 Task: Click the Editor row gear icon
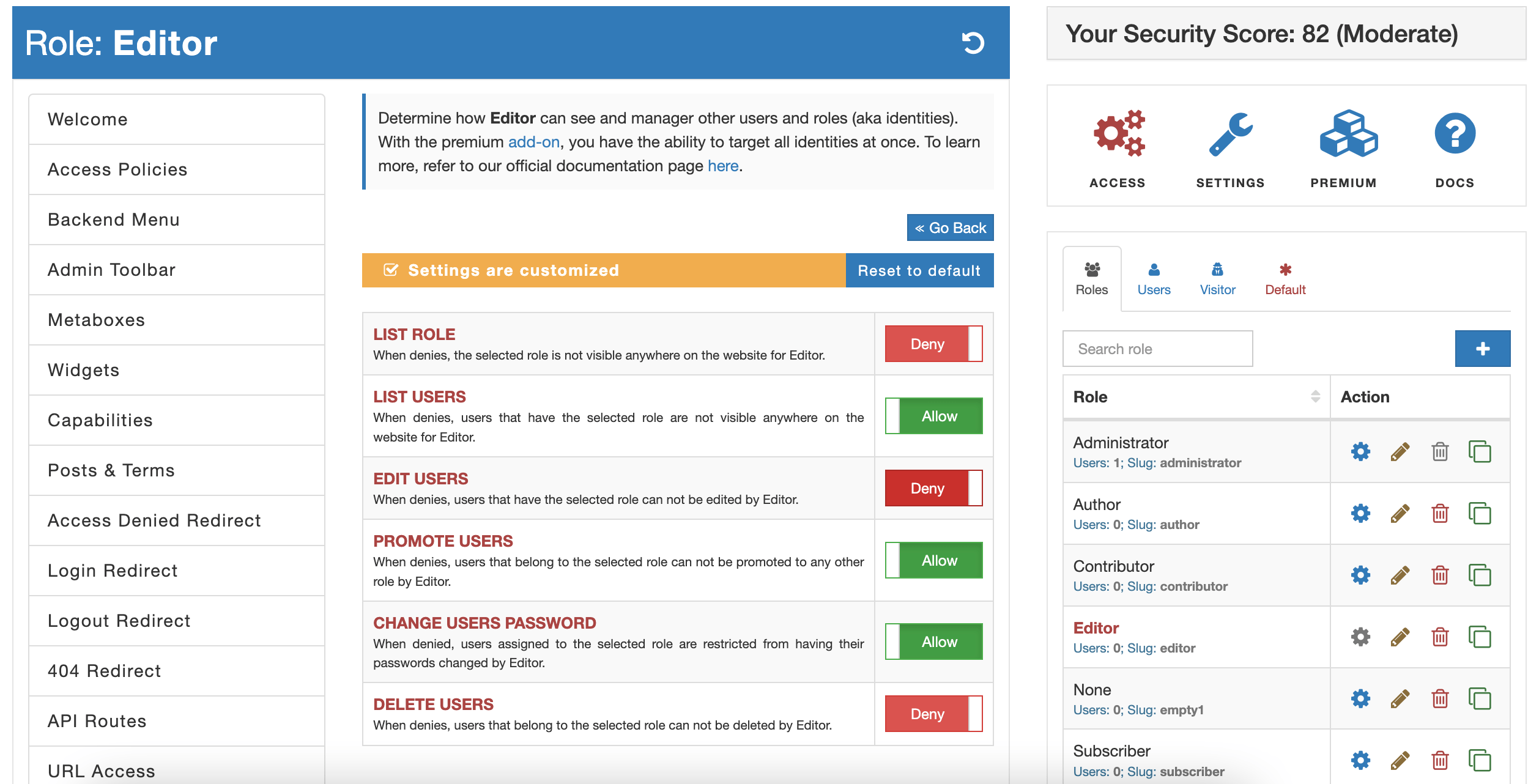(x=1360, y=637)
